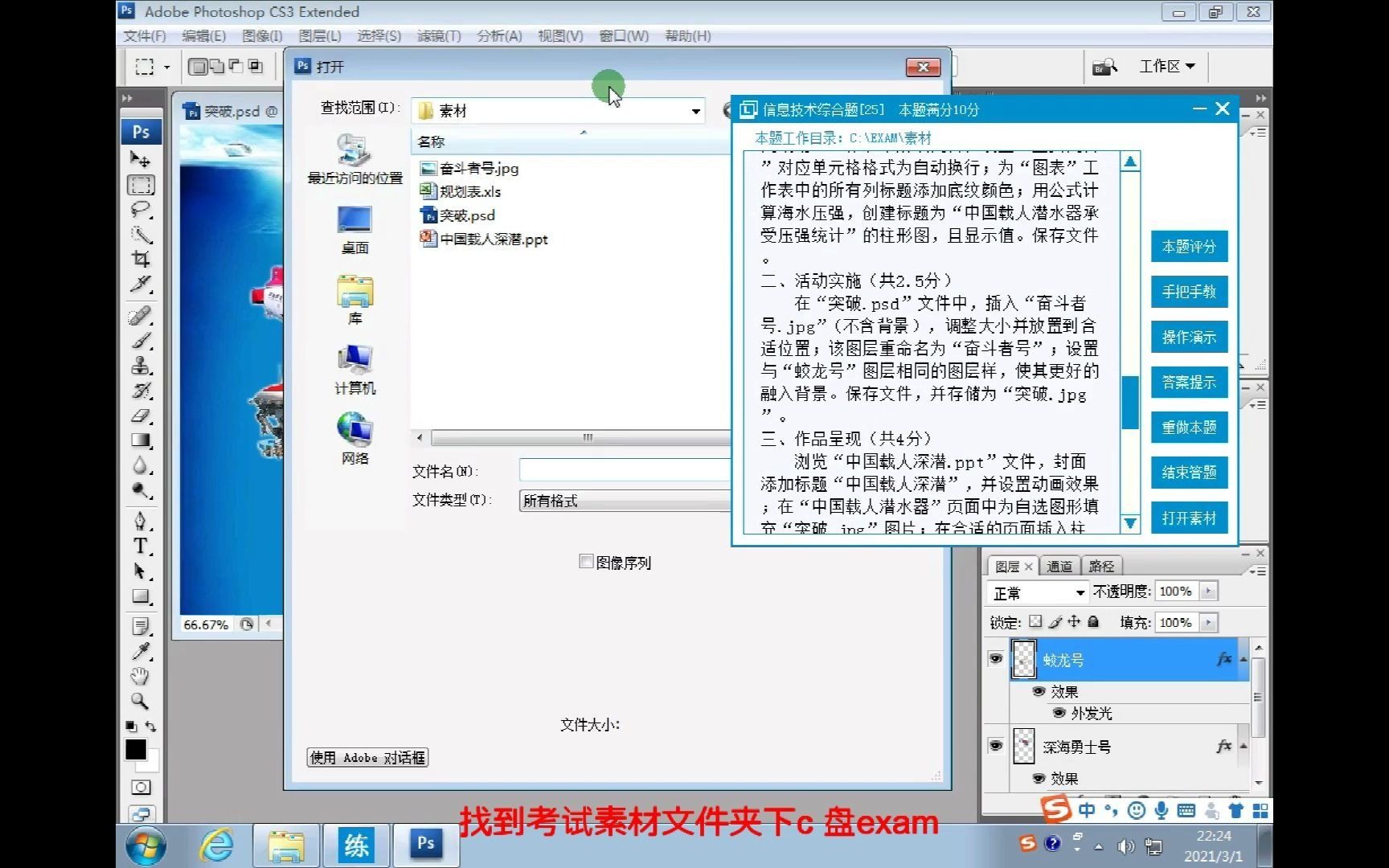Click the lock position icon
Viewport: 1389px width, 868px height.
point(1074,621)
